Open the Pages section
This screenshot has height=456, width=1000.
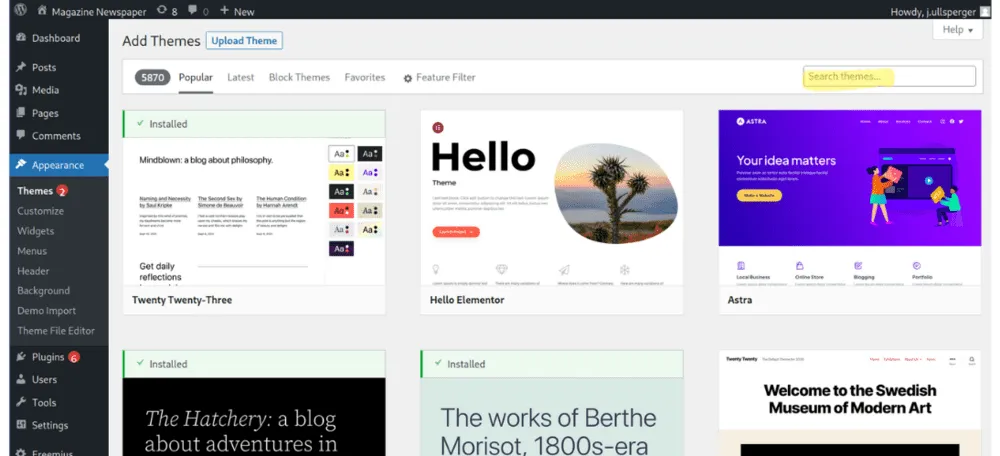pos(59,113)
